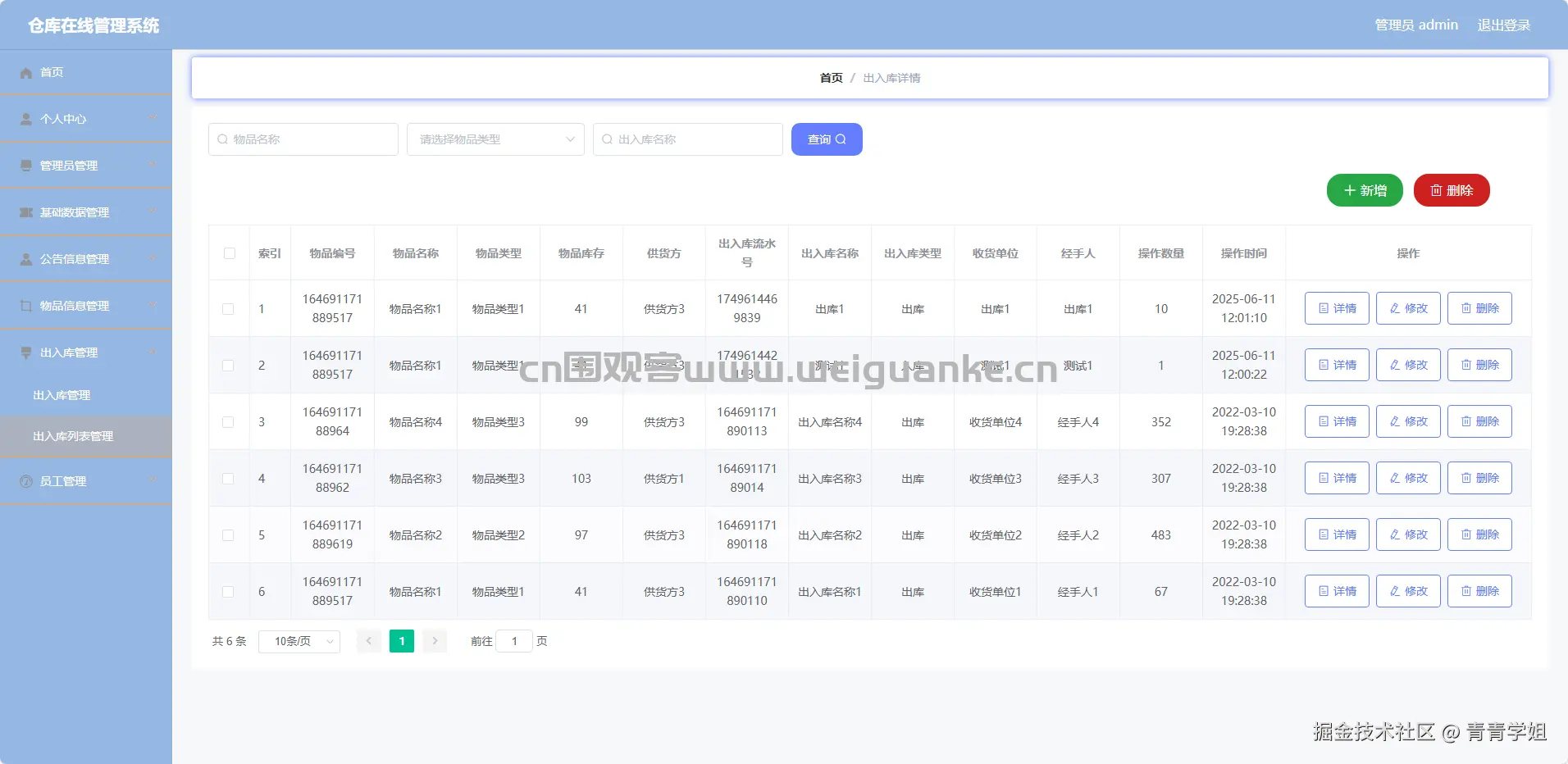Screen dimensions: 1568x764
Task: Expand the 公告信息管理 menu arrow
Action: tap(153, 259)
